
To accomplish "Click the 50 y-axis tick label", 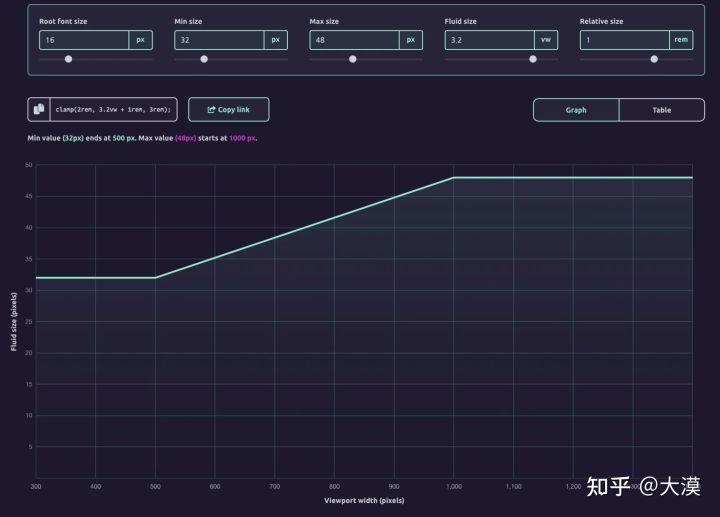I will click(29, 165).
